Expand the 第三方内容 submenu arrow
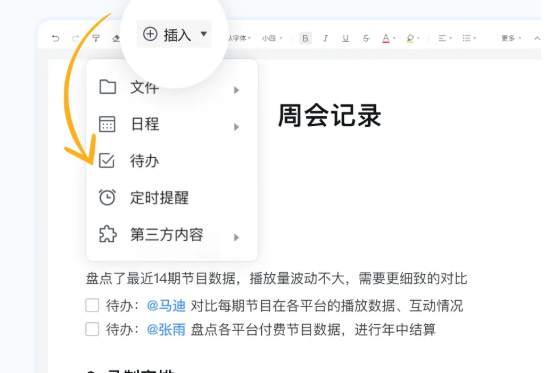 (236, 237)
